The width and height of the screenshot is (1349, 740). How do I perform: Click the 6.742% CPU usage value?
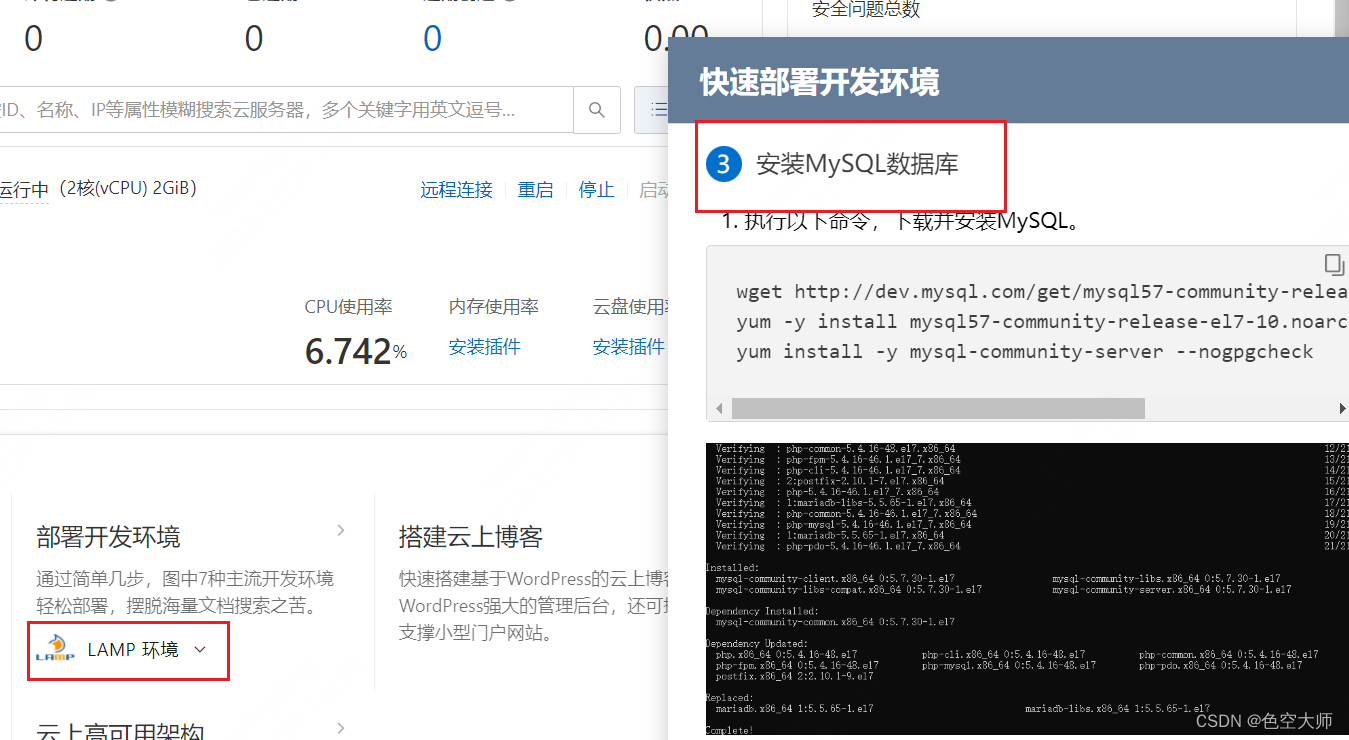(x=356, y=351)
